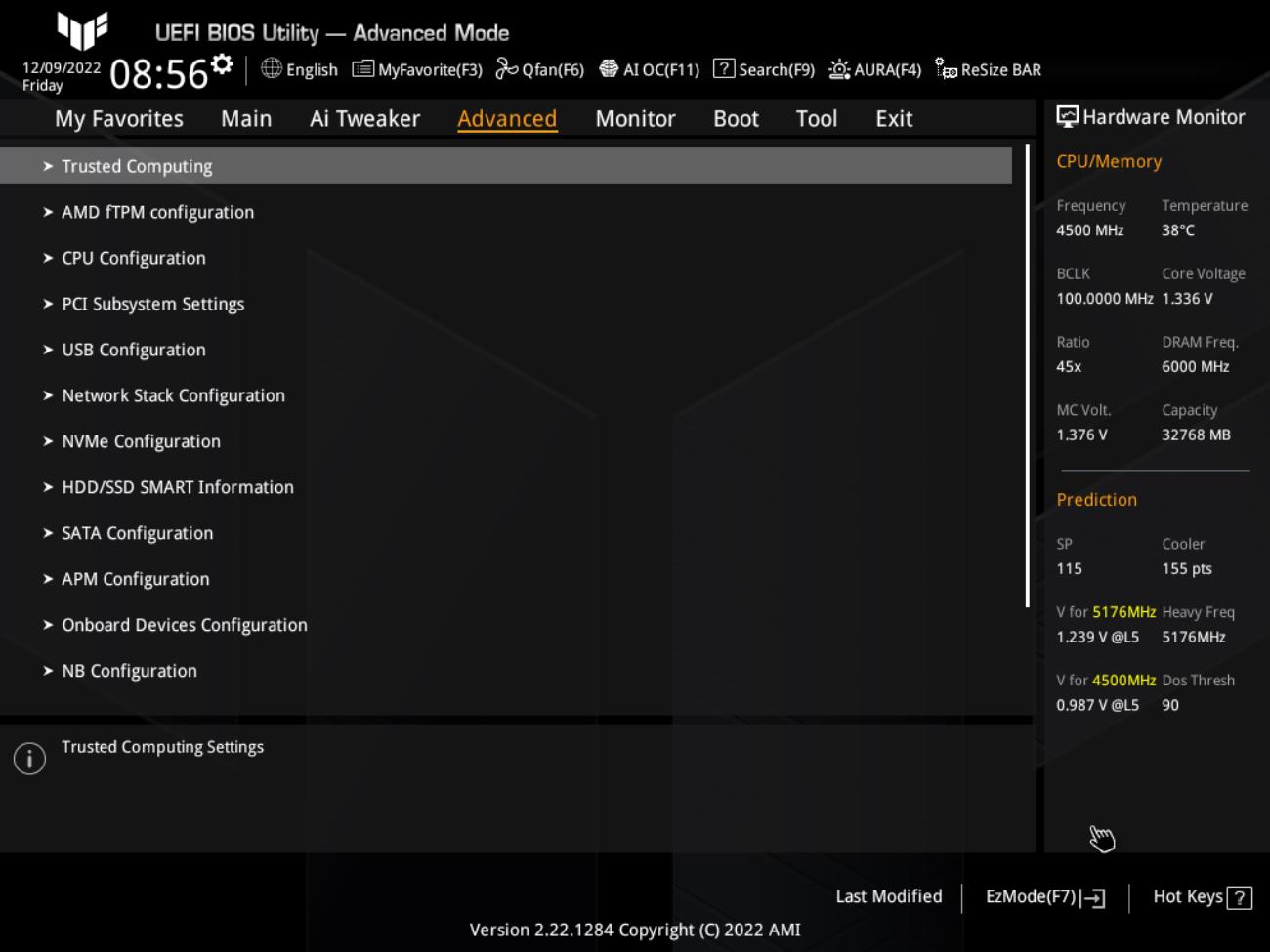Click the SP value 115
Viewport: 1270px width, 952px height.
point(1069,569)
